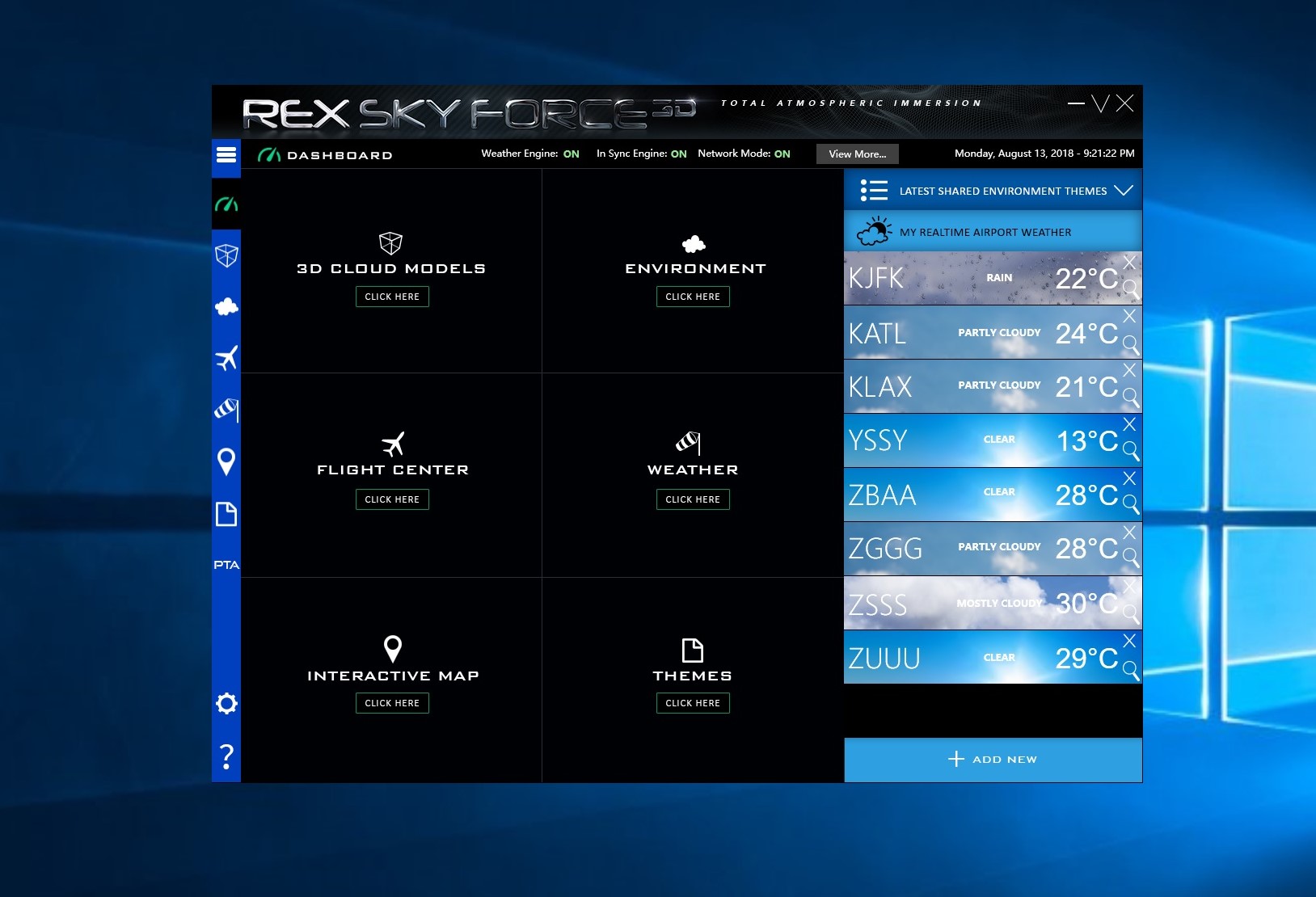Select the dashboard gauge sidebar icon
Image resolution: width=1316 pixels, height=897 pixels.
[x=226, y=204]
